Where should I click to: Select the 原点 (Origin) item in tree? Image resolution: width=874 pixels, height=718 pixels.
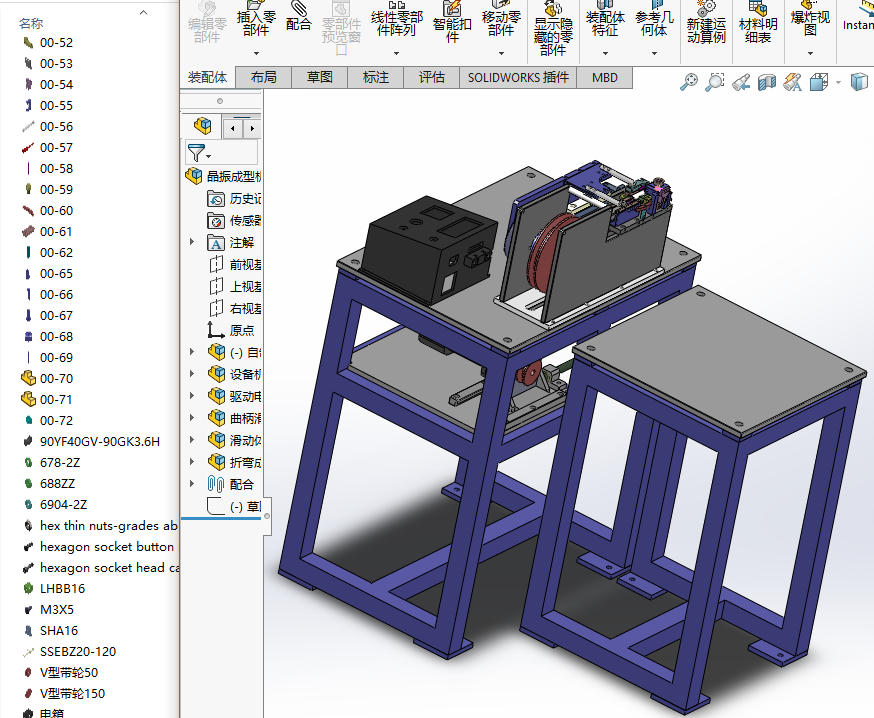241,330
